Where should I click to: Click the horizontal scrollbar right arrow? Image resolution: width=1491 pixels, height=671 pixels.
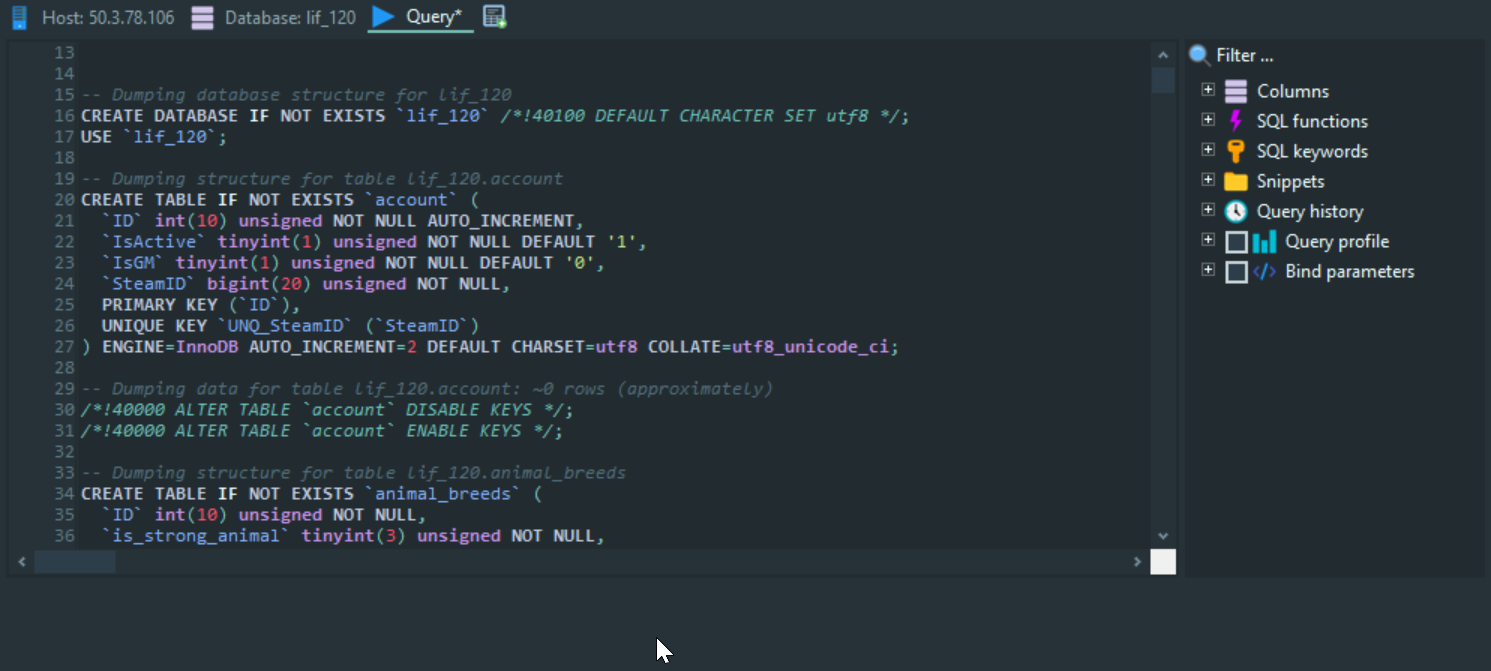pos(1137,562)
